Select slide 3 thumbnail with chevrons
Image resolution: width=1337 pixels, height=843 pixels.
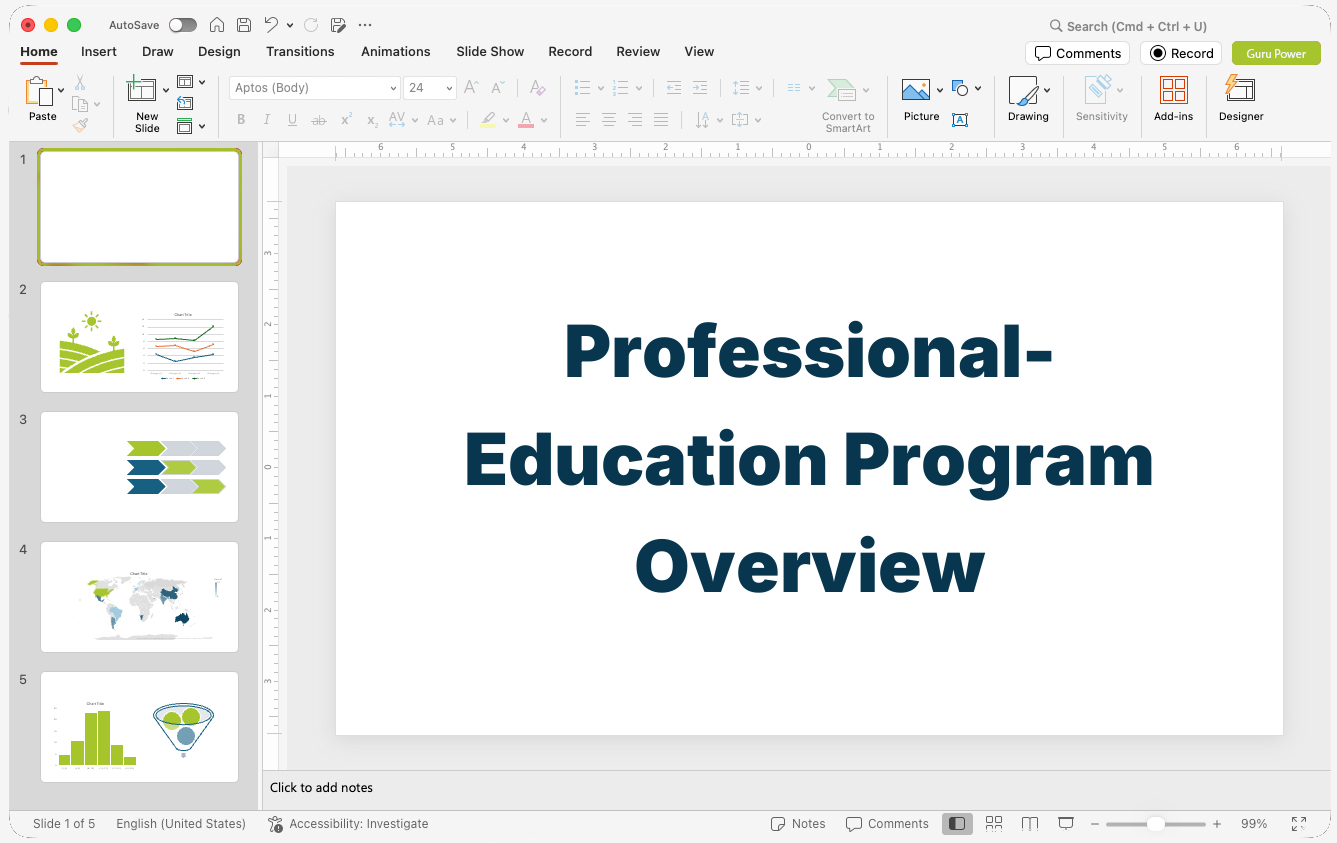[140, 467]
